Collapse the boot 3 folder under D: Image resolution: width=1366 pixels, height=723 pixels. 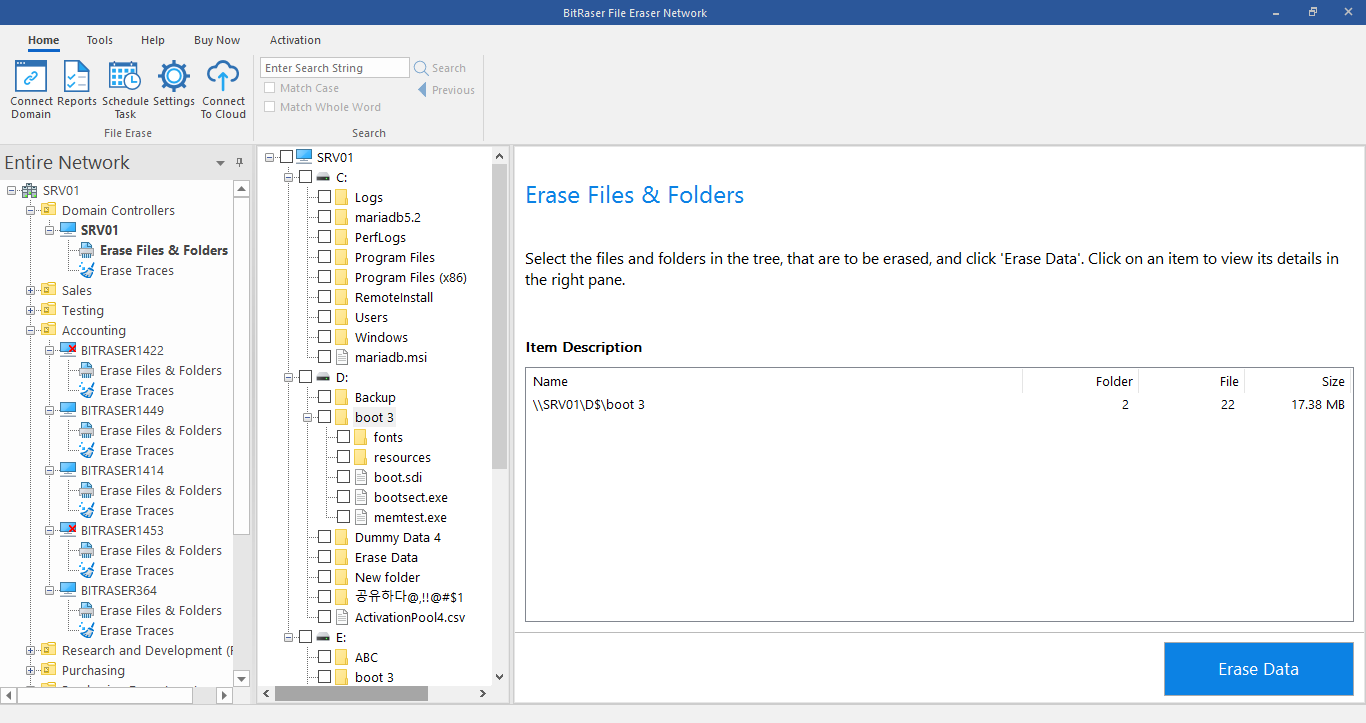tap(308, 417)
